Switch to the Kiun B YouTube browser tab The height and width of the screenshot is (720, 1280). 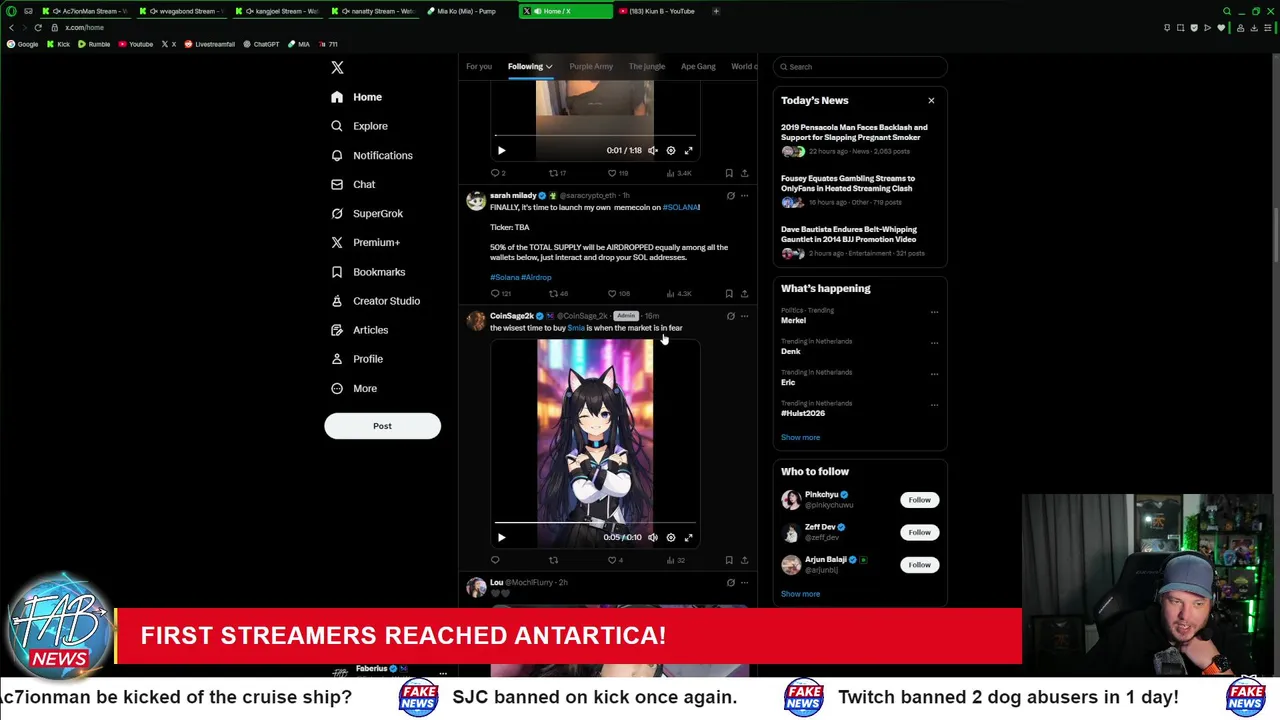pos(661,11)
